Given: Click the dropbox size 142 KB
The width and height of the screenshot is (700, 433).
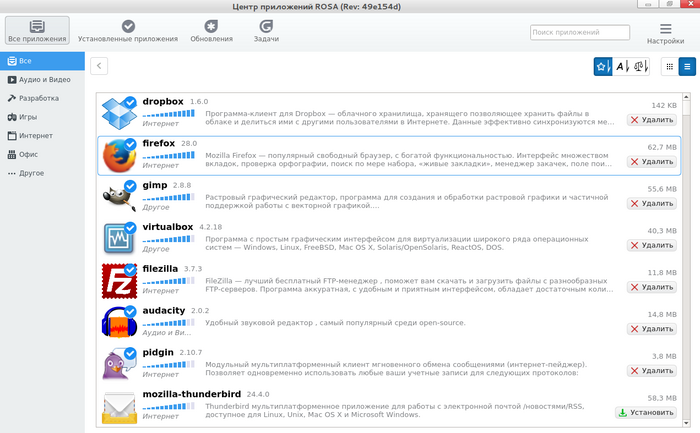Looking at the screenshot, I should pos(664,105).
